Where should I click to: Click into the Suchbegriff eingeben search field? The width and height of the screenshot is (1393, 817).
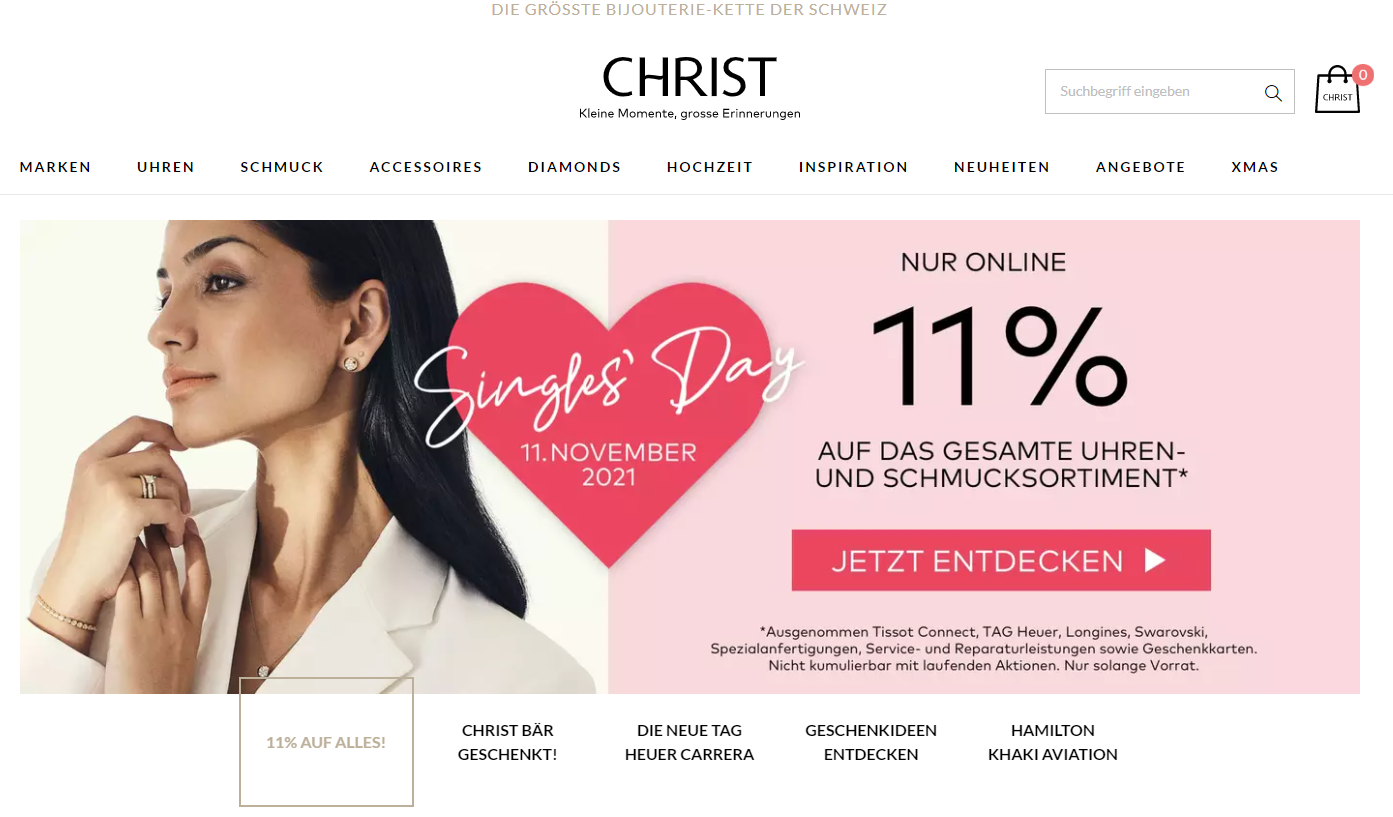(1155, 91)
